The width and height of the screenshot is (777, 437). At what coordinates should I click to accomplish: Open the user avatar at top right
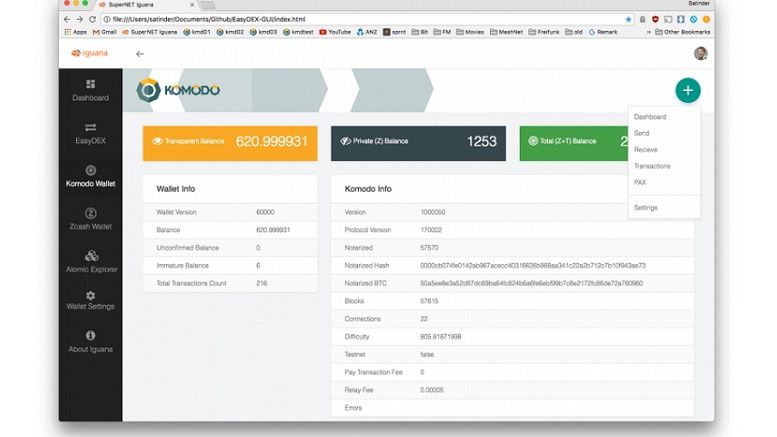click(x=700, y=53)
